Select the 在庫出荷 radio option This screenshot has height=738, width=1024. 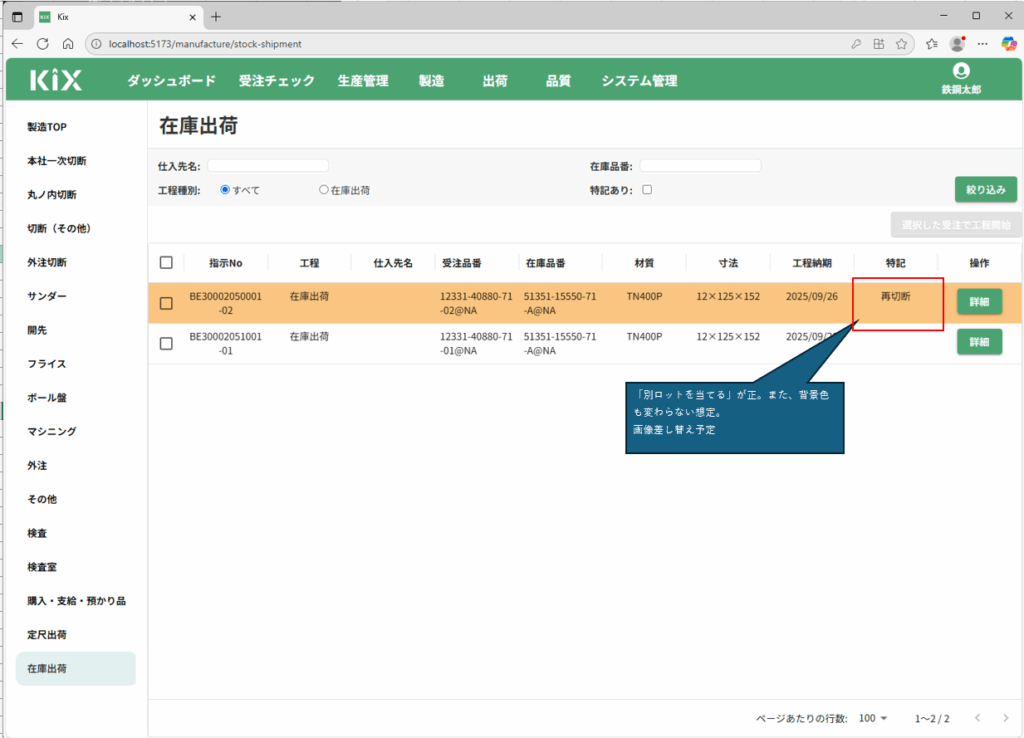tap(324, 189)
